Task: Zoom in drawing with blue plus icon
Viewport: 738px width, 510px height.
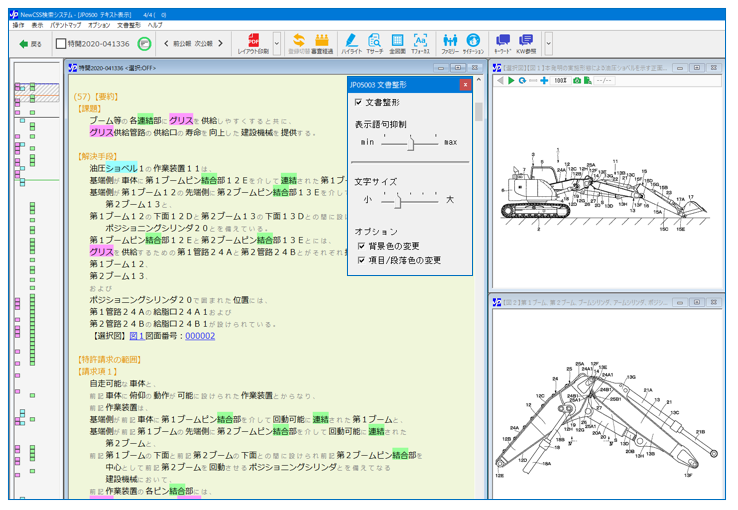Action: [544, 81]
